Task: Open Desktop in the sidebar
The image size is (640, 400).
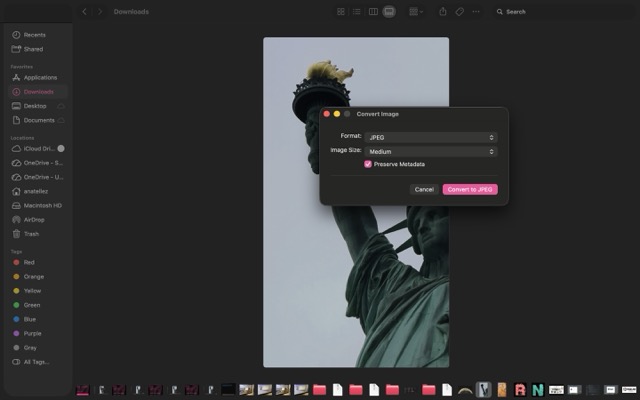Action: [35, 106]
